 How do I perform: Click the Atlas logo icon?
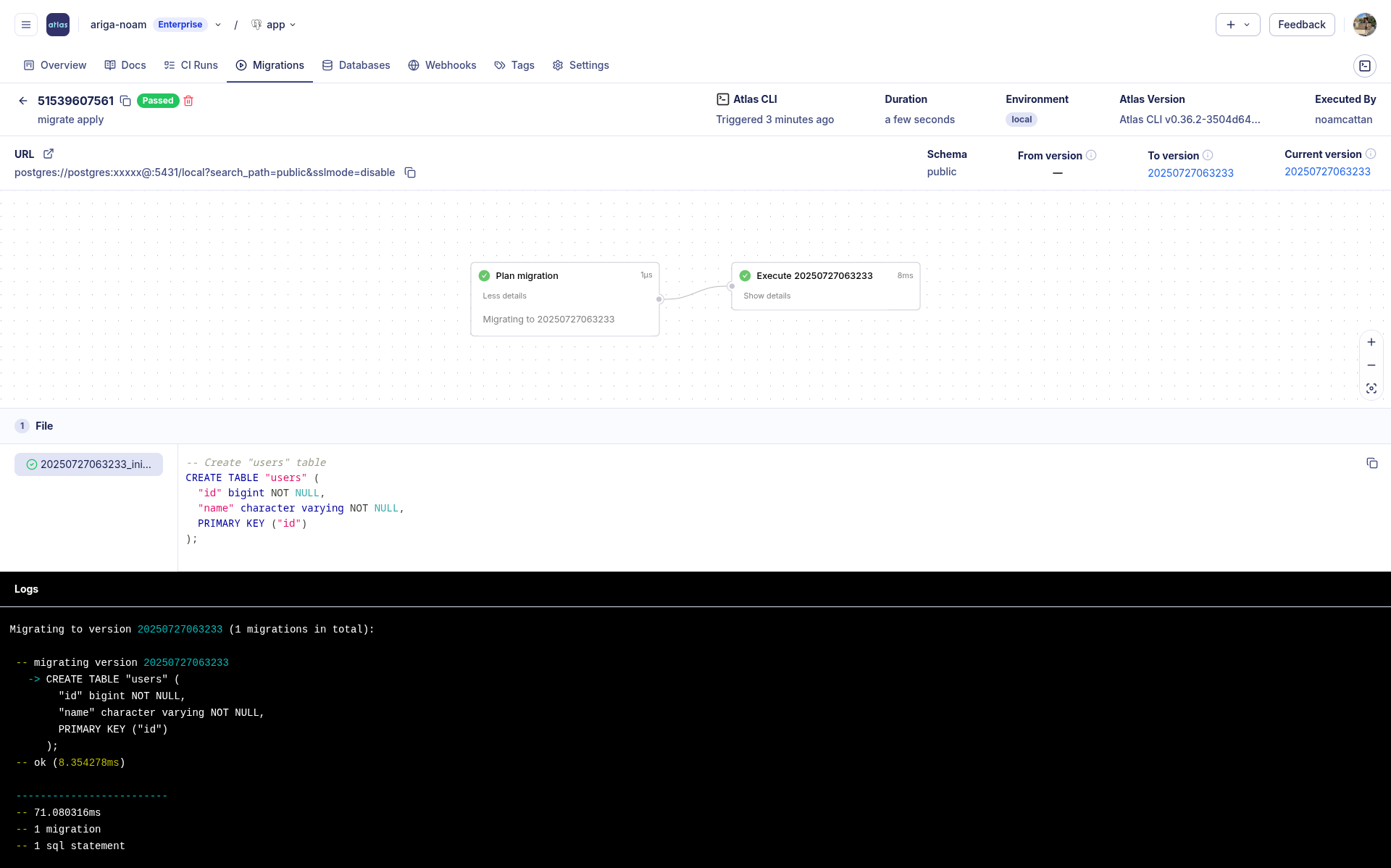coord(58,25)
